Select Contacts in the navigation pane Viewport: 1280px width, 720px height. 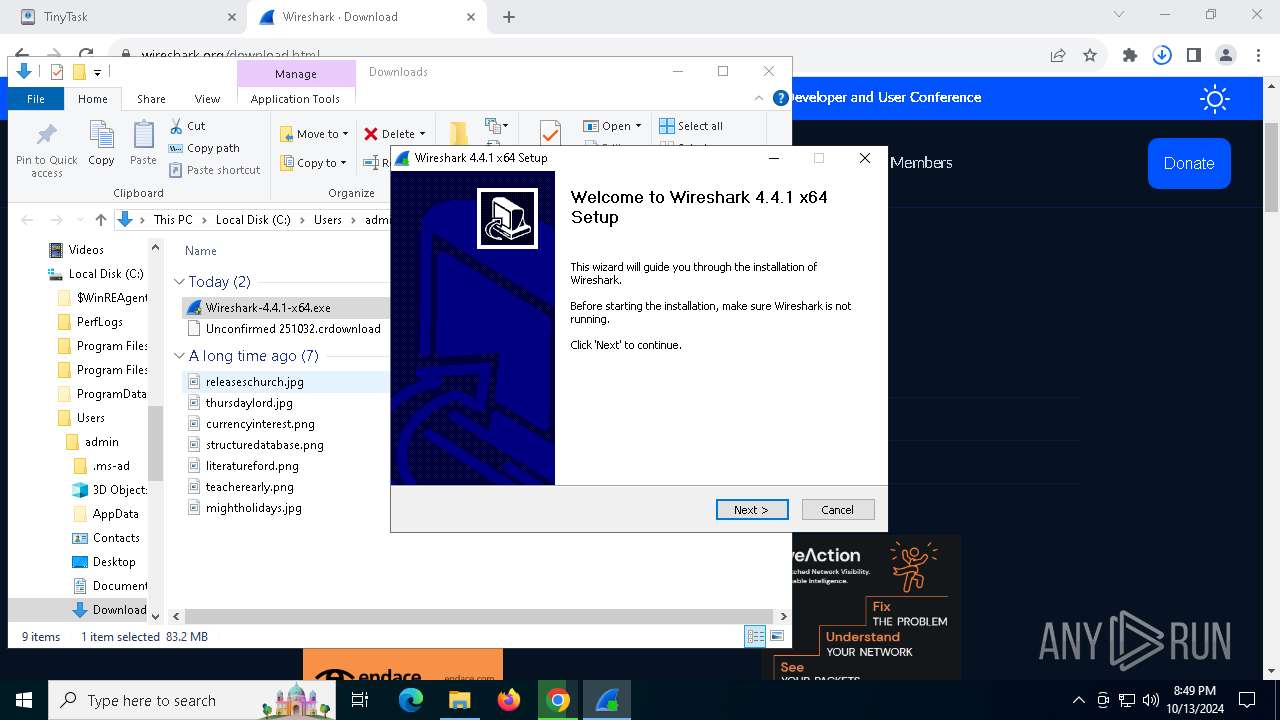(116, 538)
